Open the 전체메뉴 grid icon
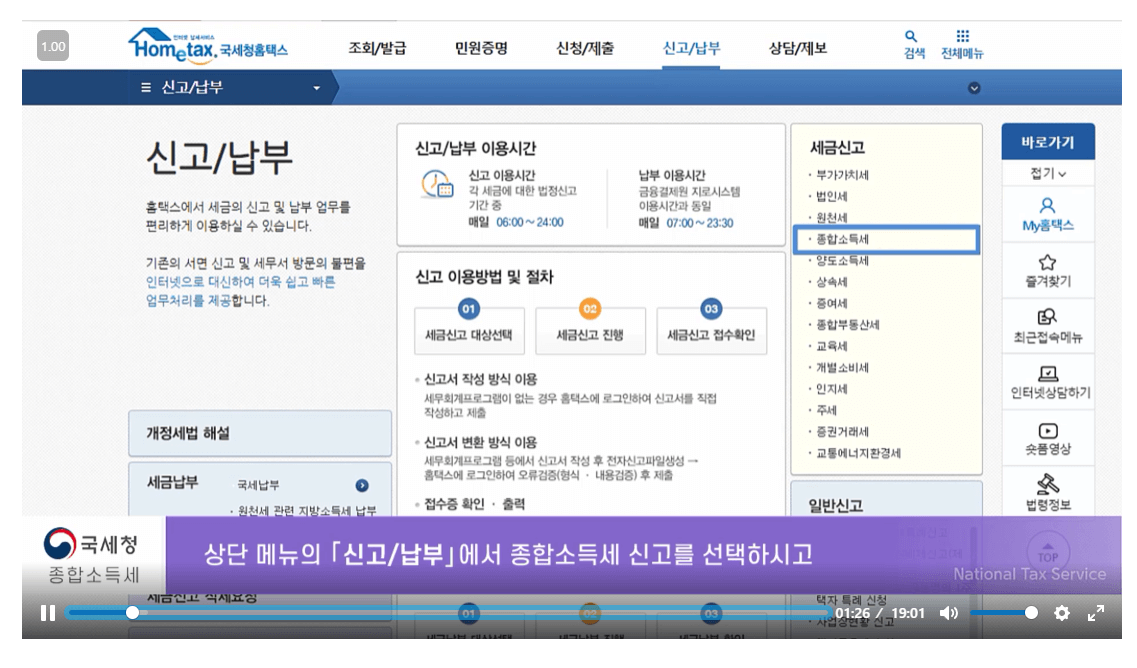This screenshot has height=668, width=1137. (x=962, y=36)
